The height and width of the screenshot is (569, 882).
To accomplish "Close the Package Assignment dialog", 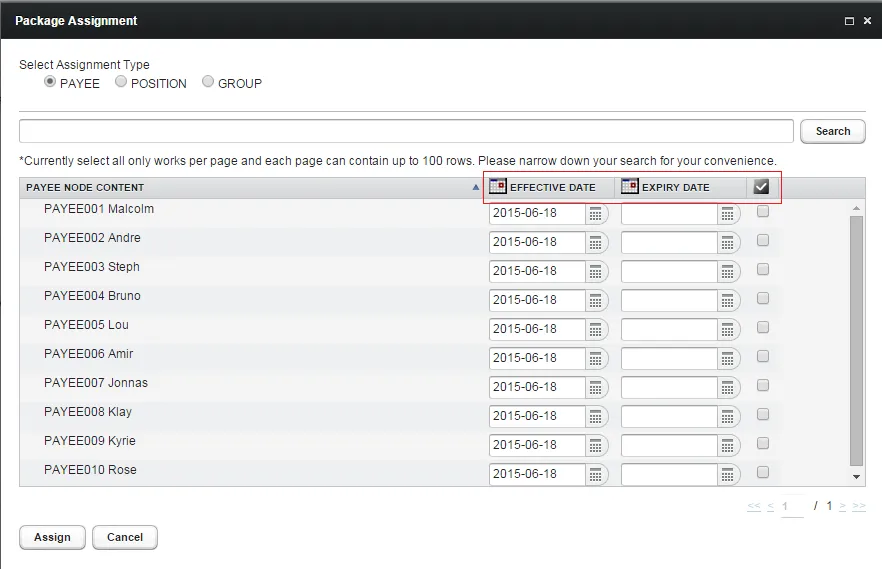I will [867, 21].
